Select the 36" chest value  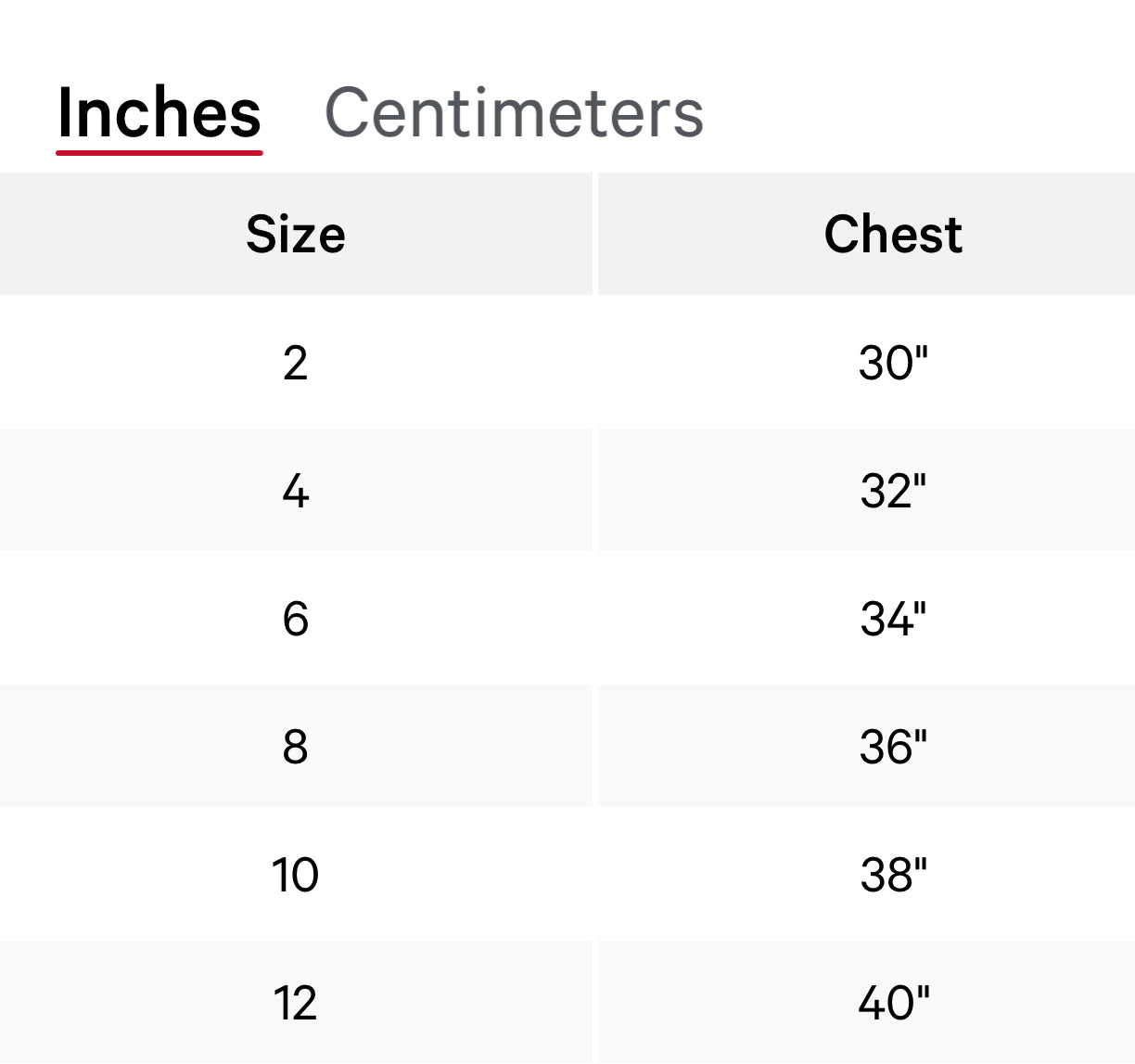(893, 746)
